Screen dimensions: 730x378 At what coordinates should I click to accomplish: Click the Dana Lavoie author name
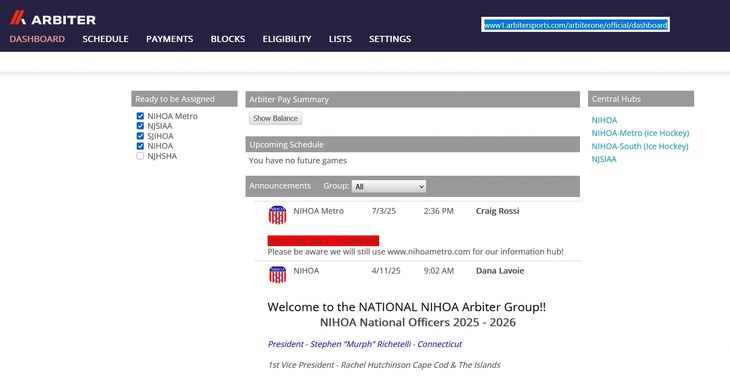pos(500,271)
